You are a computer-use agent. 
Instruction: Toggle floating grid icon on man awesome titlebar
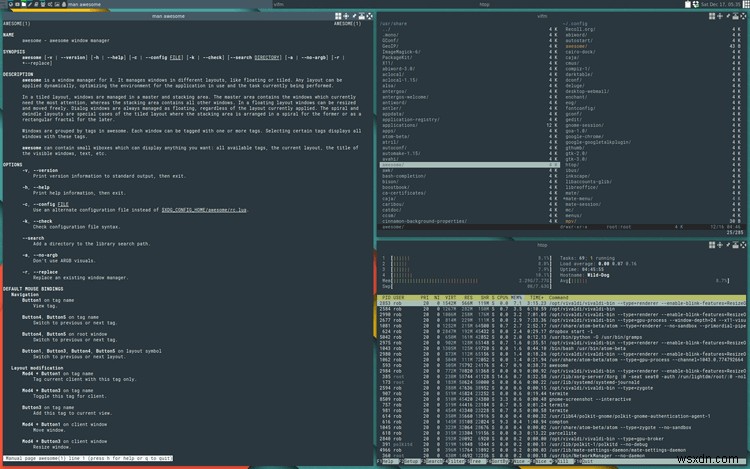[338, 16]
